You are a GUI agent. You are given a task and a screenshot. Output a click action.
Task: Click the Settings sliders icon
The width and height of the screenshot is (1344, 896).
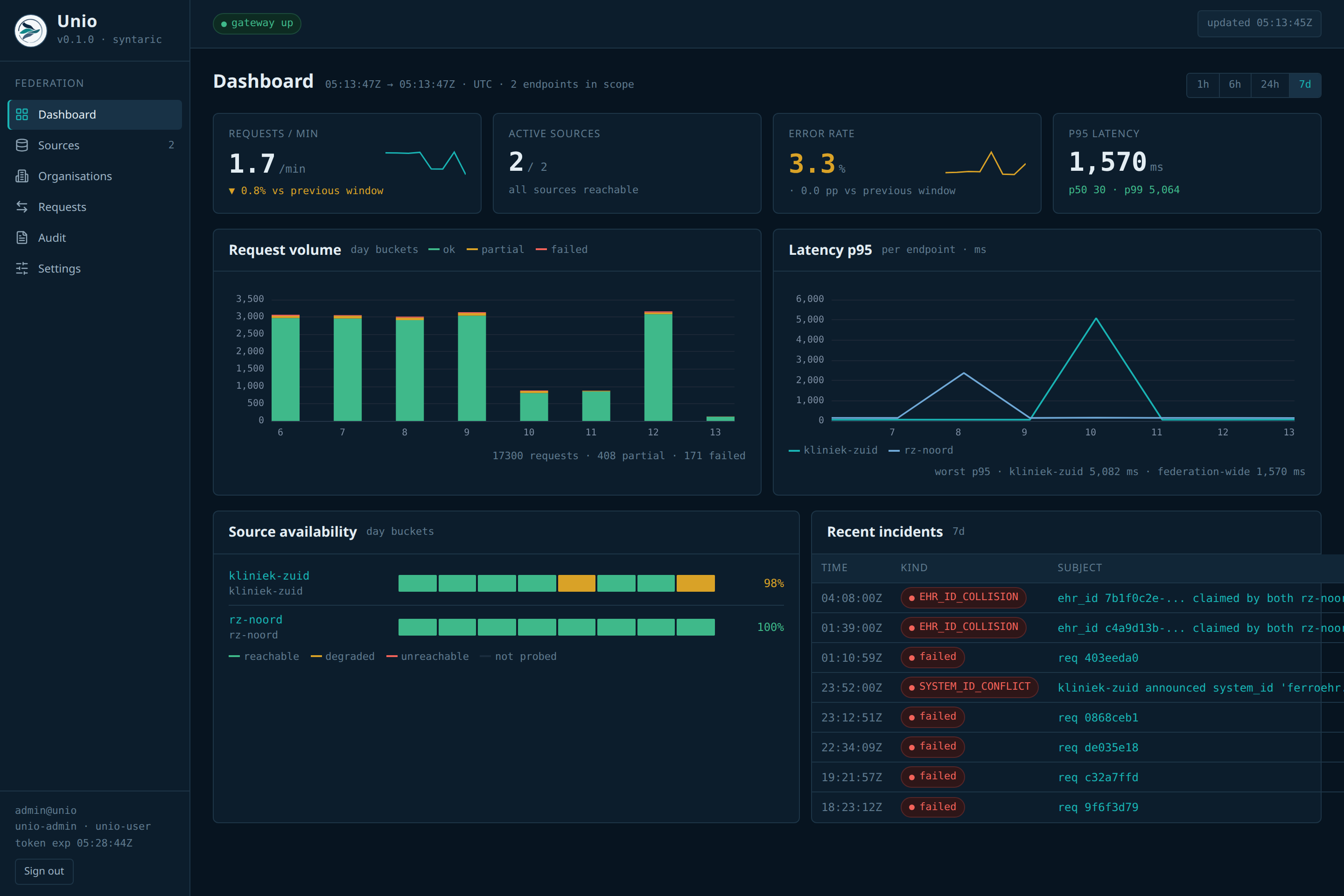(x=22, y=269)
